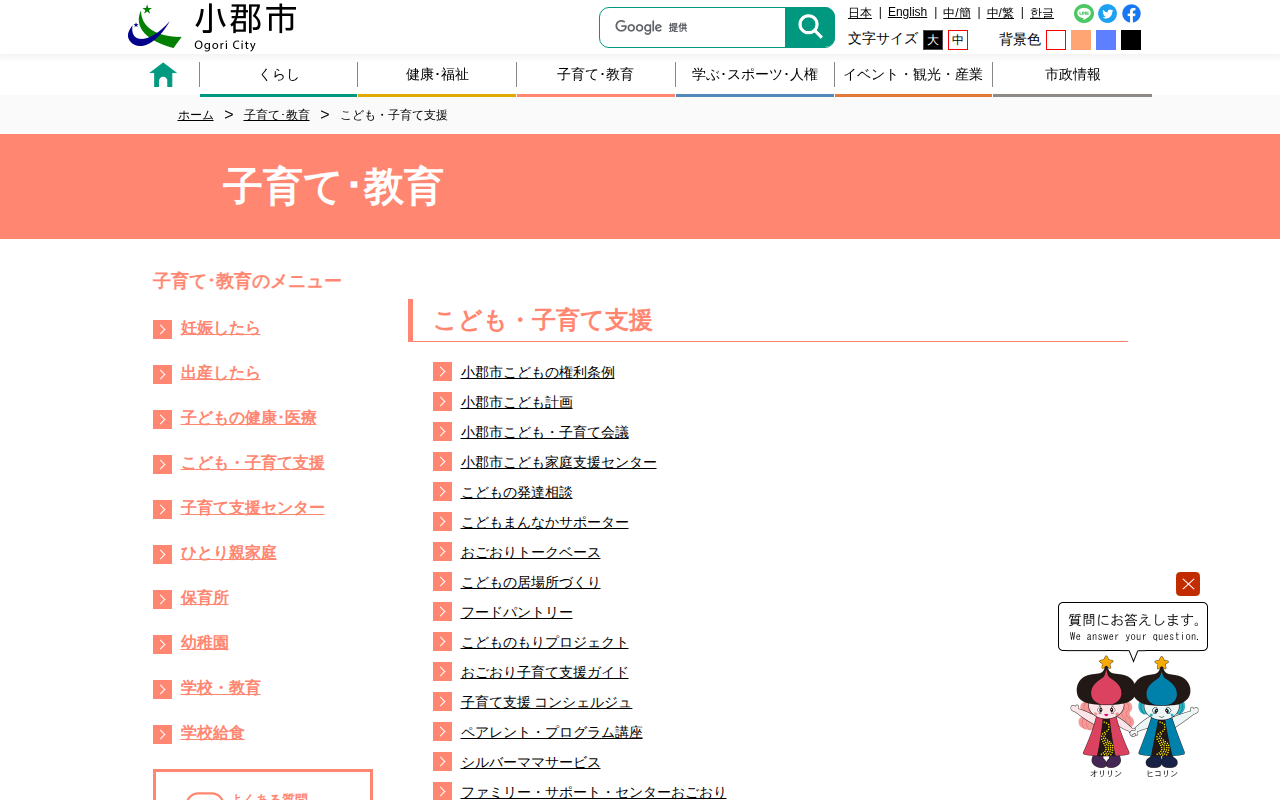Click arrow icon beside シルバーママサービス
The image size is (1280, 800).
click(x=442, y=761)
